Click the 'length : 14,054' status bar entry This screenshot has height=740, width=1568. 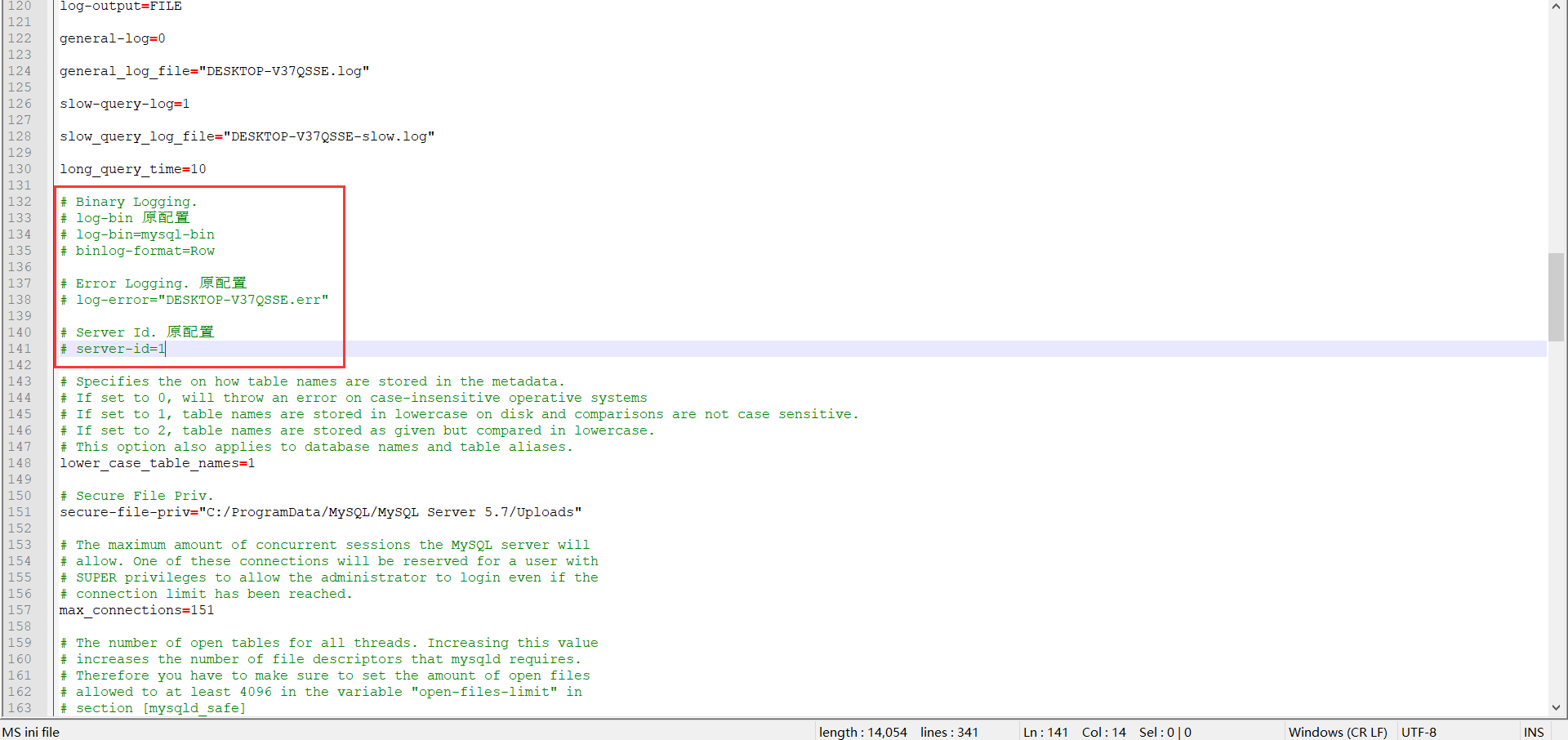pyautogui.click(x=863, y=732)
